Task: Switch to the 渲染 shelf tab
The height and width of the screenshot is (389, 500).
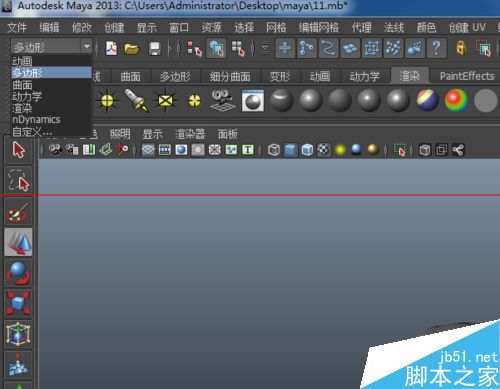Action: pyautogui.click(x=410, y=76)
